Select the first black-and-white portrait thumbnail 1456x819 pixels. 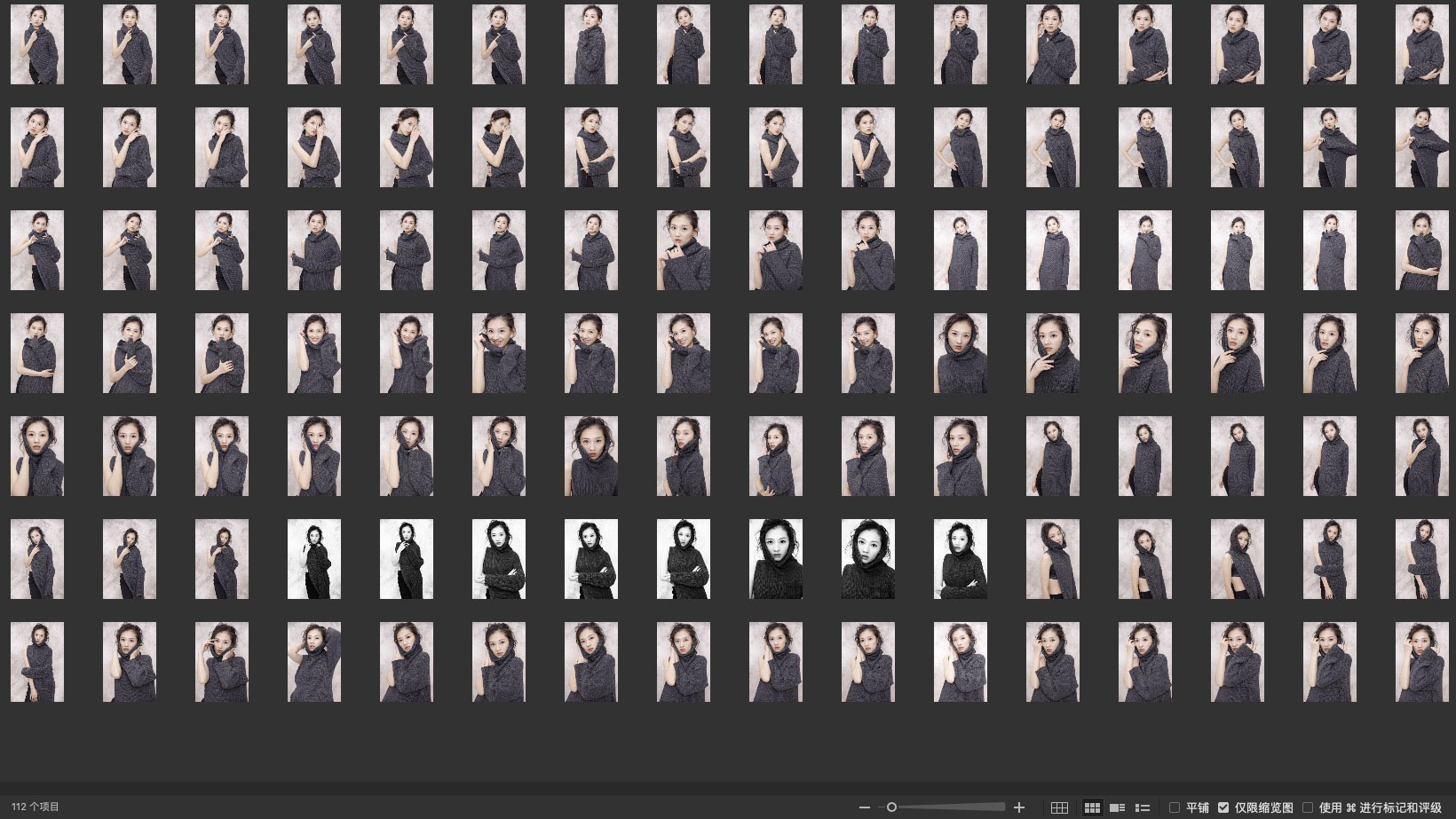[x=314, y=559]
